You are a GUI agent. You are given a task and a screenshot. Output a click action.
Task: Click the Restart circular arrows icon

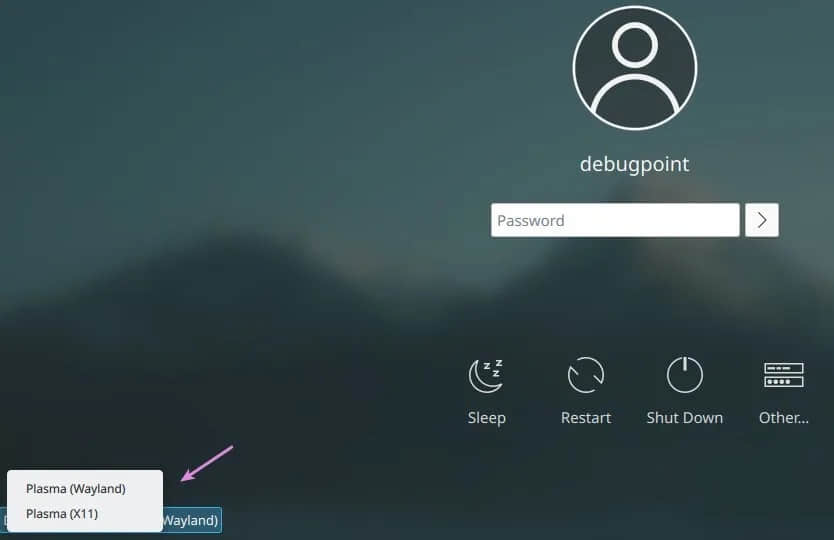(586, 375)
